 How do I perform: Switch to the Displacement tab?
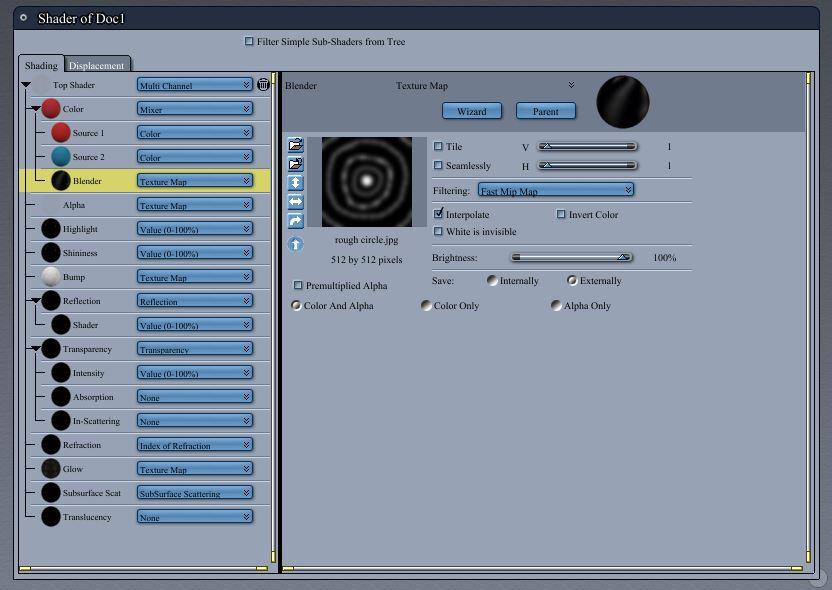(97, 65)
